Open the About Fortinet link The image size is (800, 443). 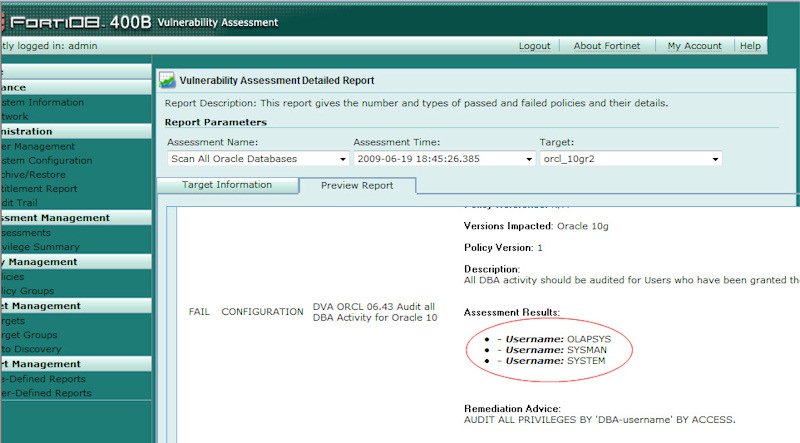(x=607, y=46)
